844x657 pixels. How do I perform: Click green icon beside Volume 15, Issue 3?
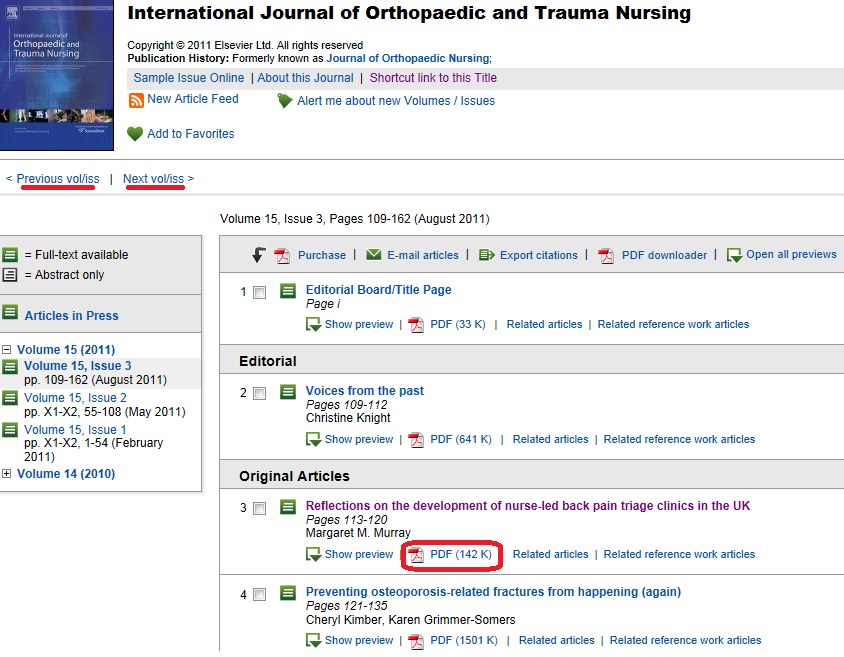point(10,367)
